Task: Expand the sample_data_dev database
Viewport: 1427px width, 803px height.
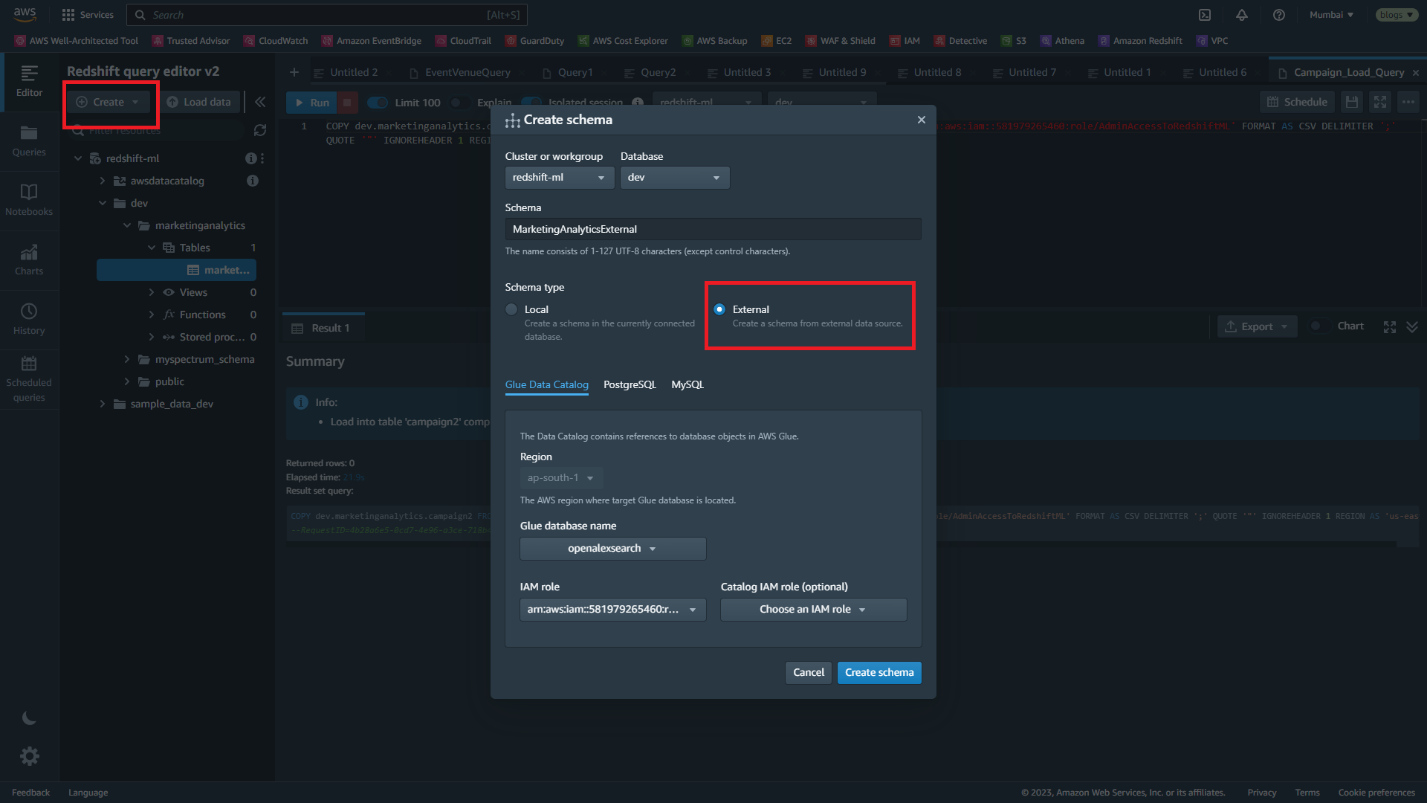Action: tap(103, 404)
